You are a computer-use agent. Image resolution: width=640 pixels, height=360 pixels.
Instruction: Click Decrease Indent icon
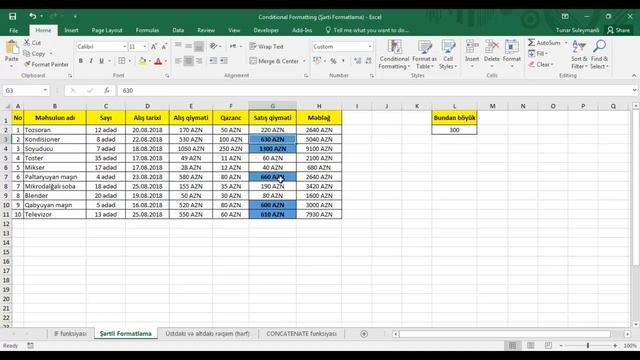tap(213, 61)
